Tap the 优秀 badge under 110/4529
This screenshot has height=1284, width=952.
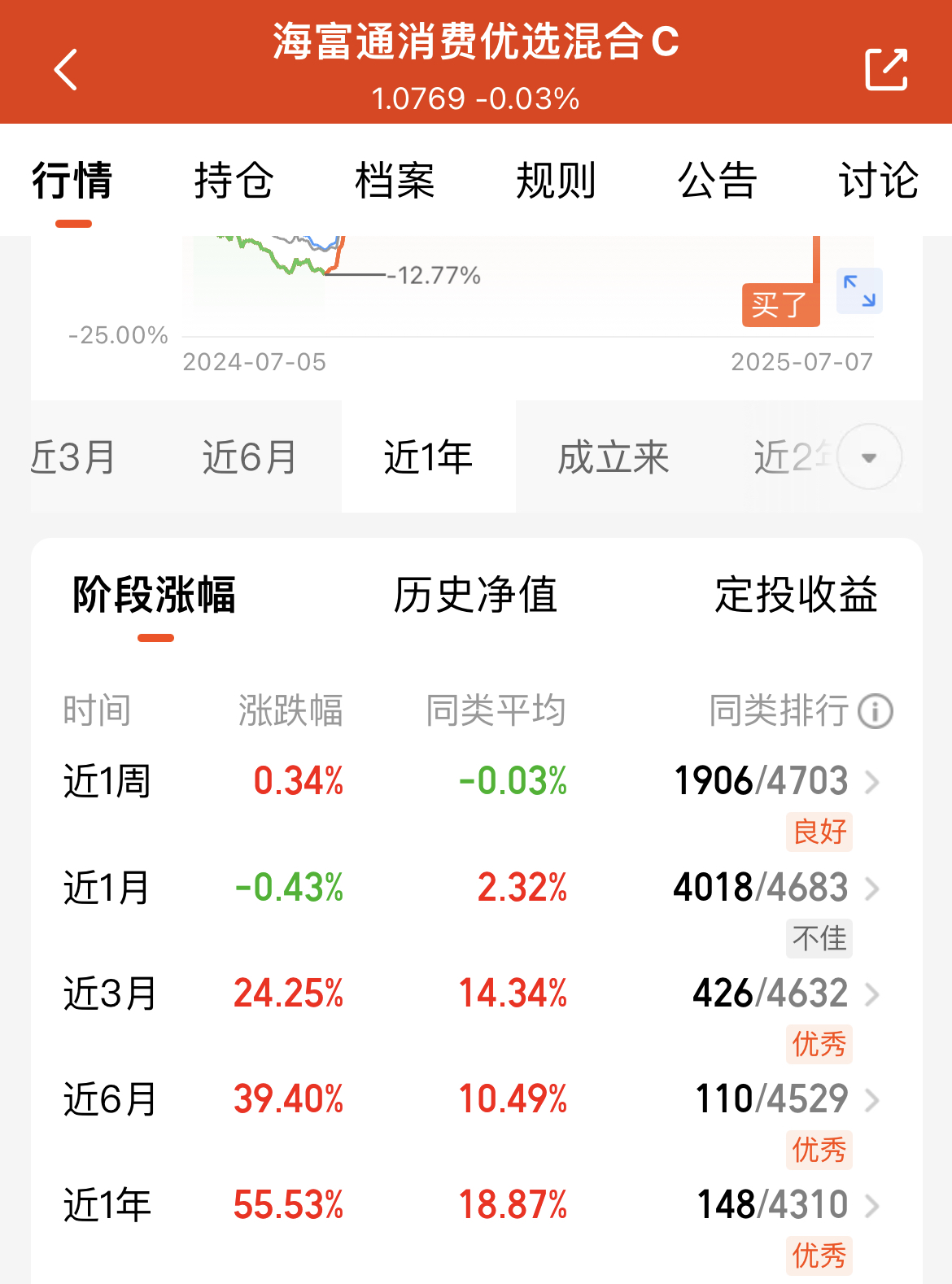click(x=819, y=1150)
